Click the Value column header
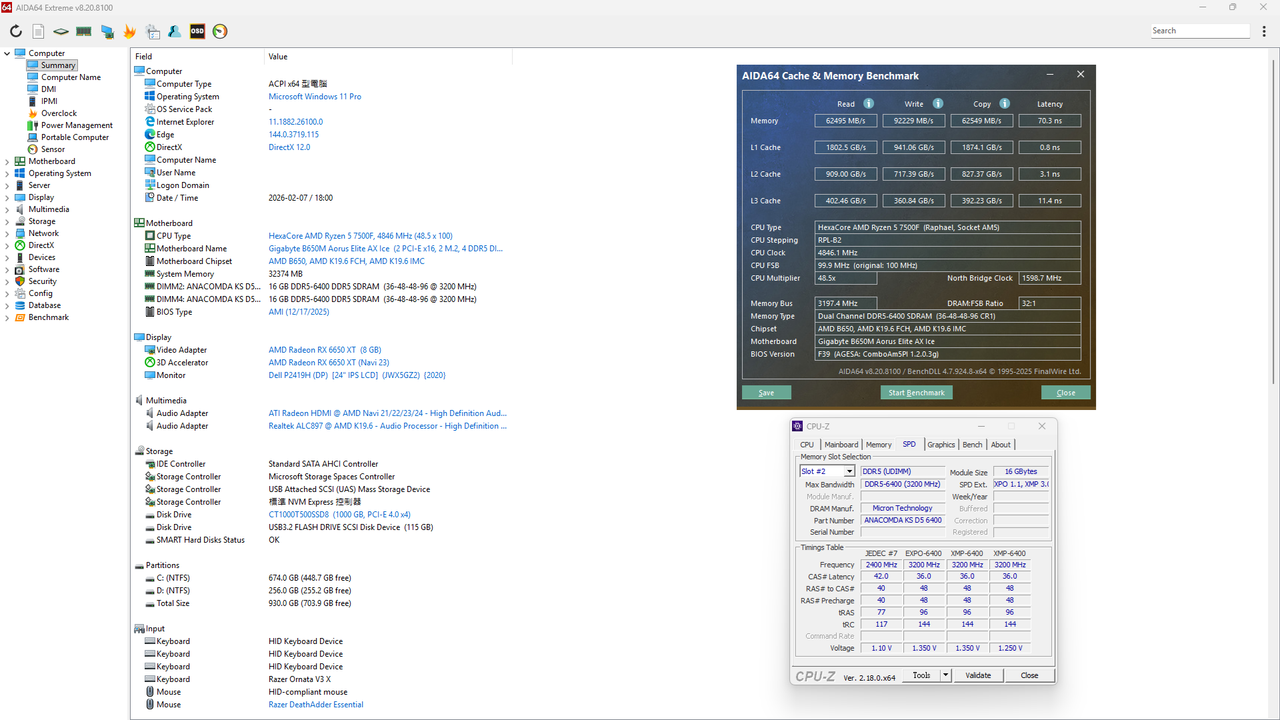This screenshot has height=720, width=1280. (x=278, y=57)
